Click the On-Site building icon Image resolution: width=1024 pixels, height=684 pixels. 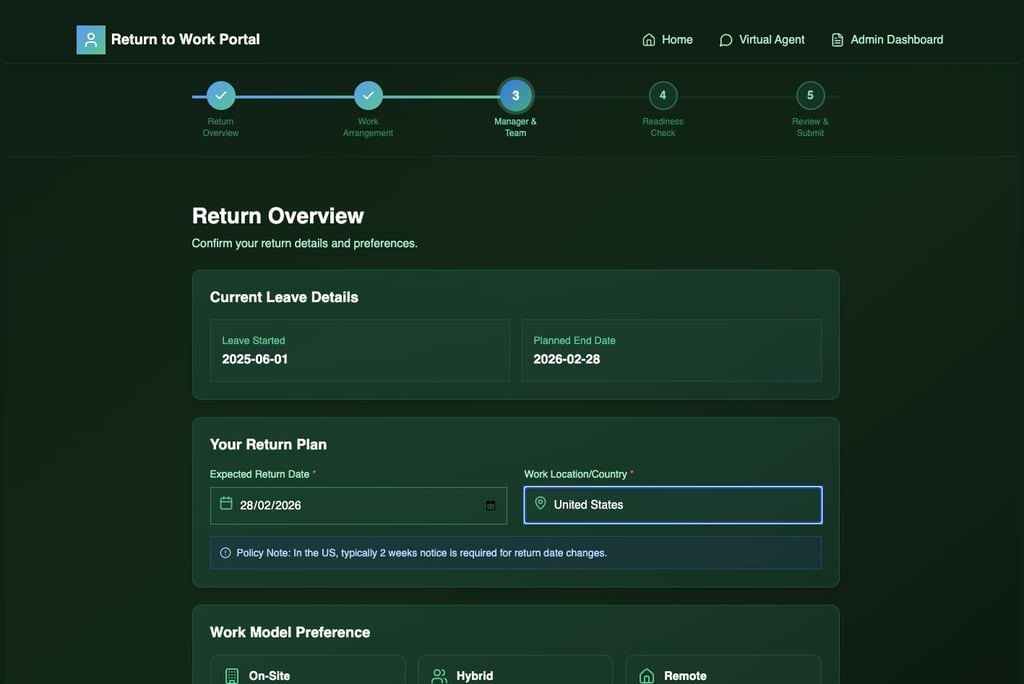coord(232,676)
